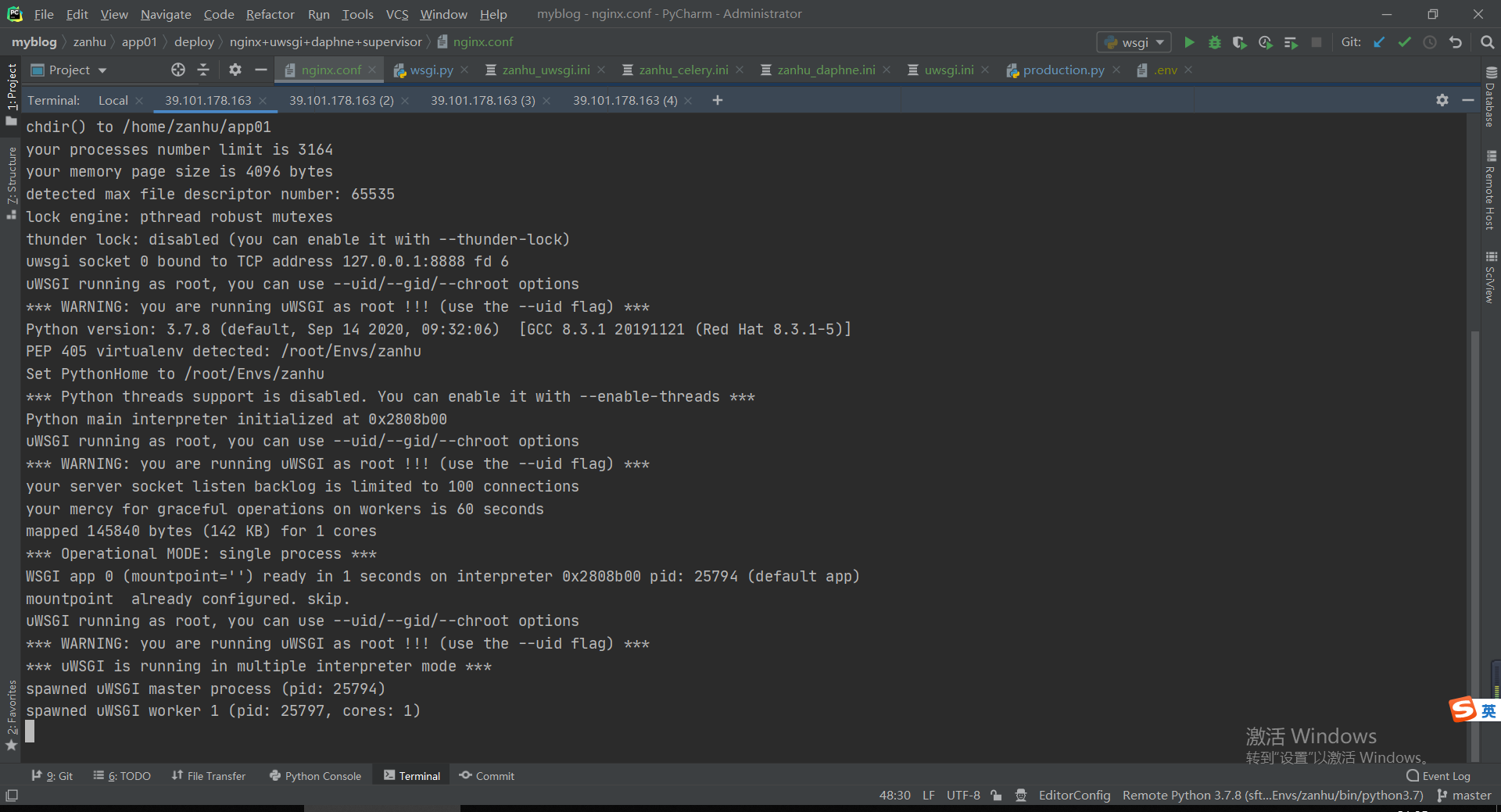1501x812 pixels.
Task: Toggle the Favorites tool window side button
Action: 11,714
